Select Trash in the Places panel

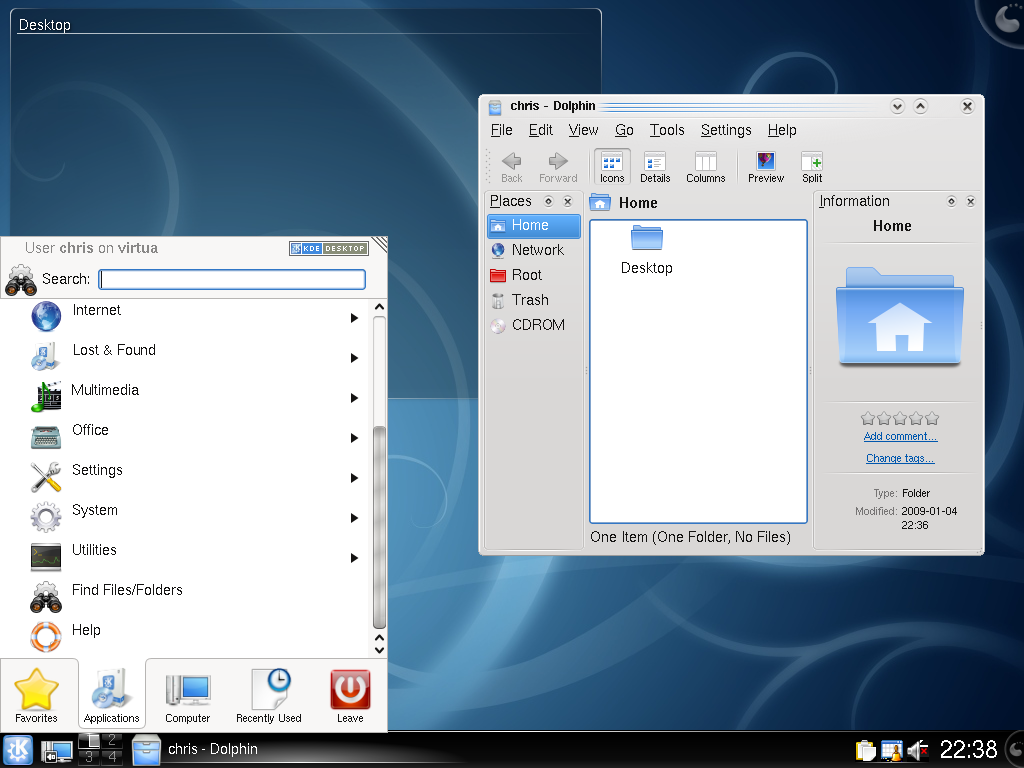coord(534,300)
